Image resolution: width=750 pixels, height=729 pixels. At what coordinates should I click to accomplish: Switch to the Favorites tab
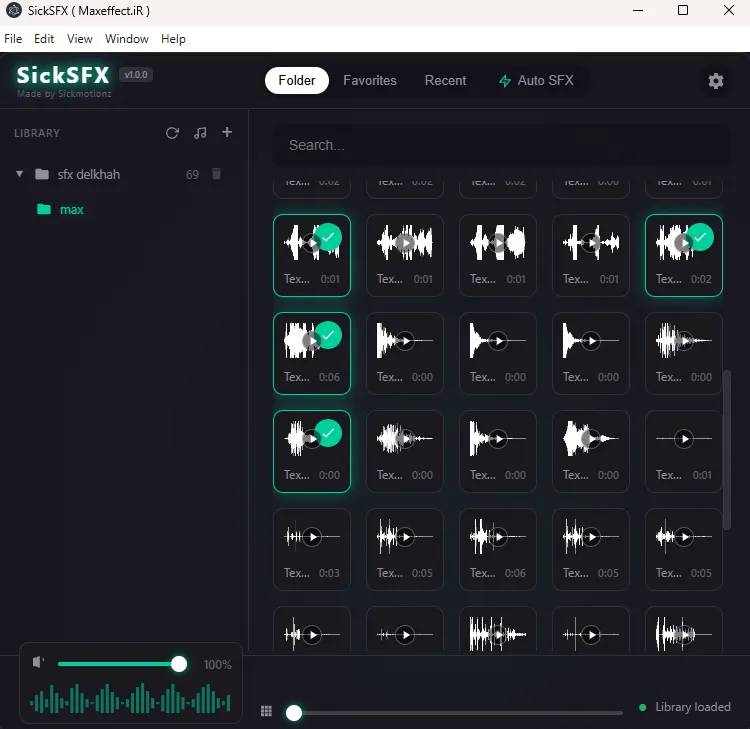pos(370,80)
